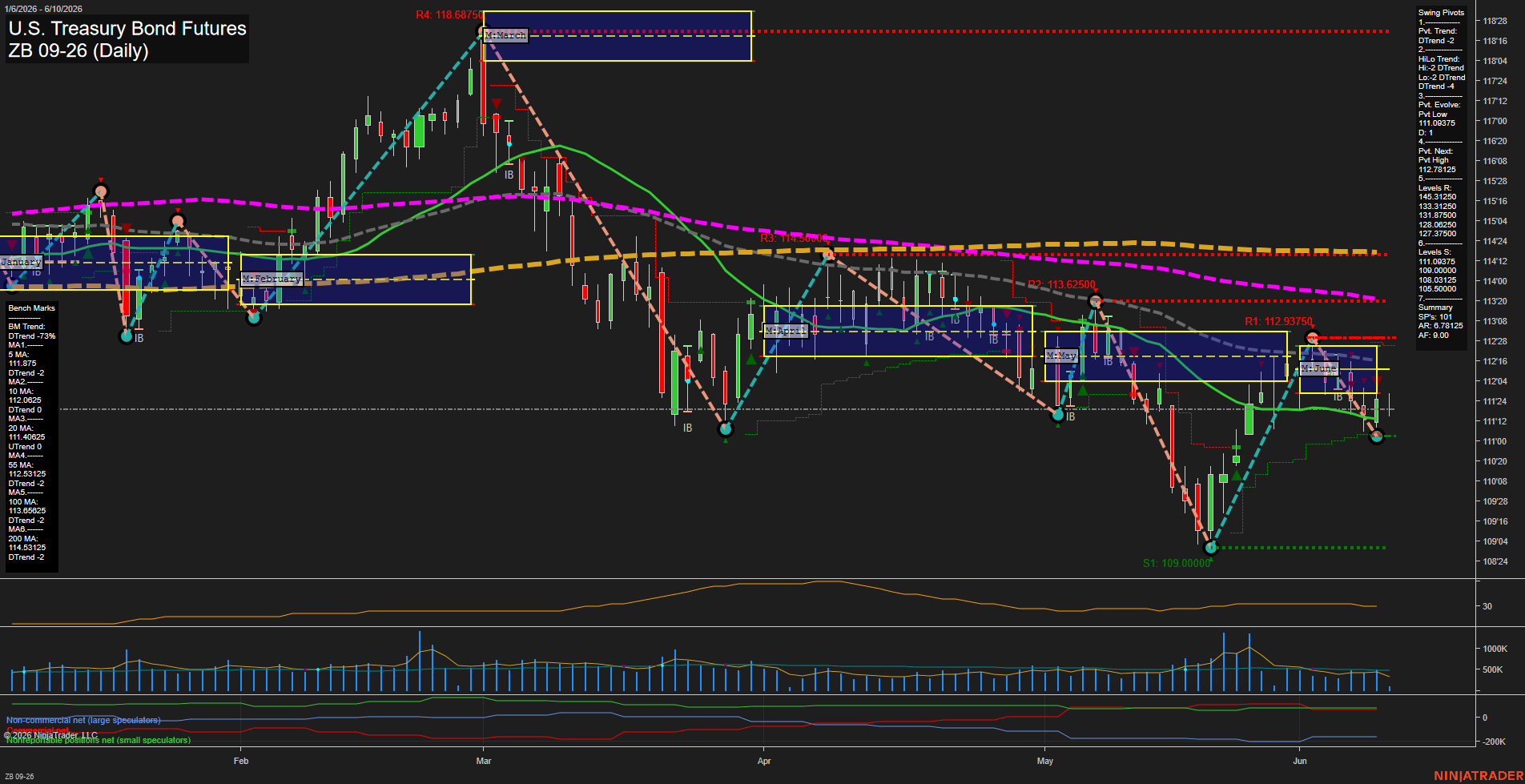Select the M:February monthly range label
The height and width of the screenshot is (784, 1525).
(272, 279)
